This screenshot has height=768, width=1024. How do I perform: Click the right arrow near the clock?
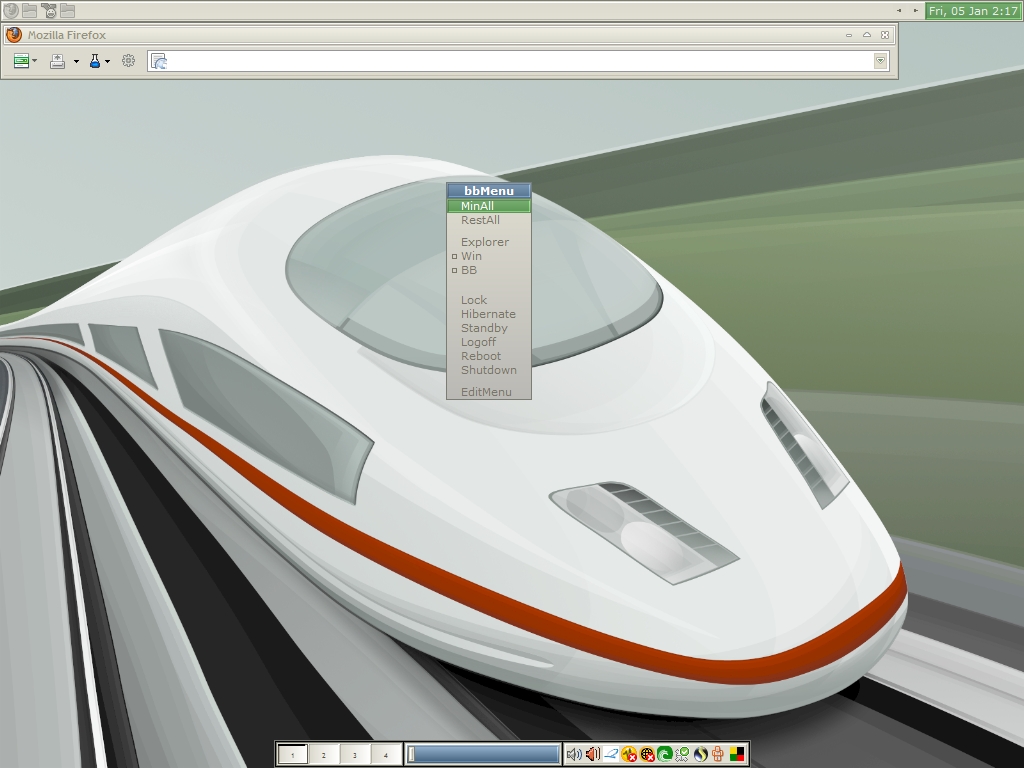[x=916, y=10]
